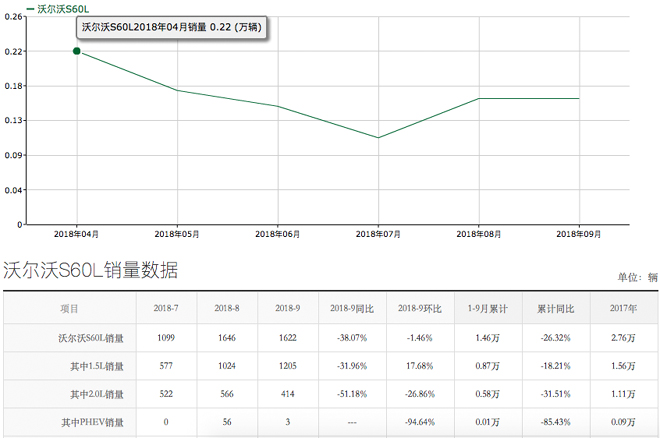Click the -94.64% cell
Image resolution: width=660 pixels, height=438 pixels.
coord(420,422)
